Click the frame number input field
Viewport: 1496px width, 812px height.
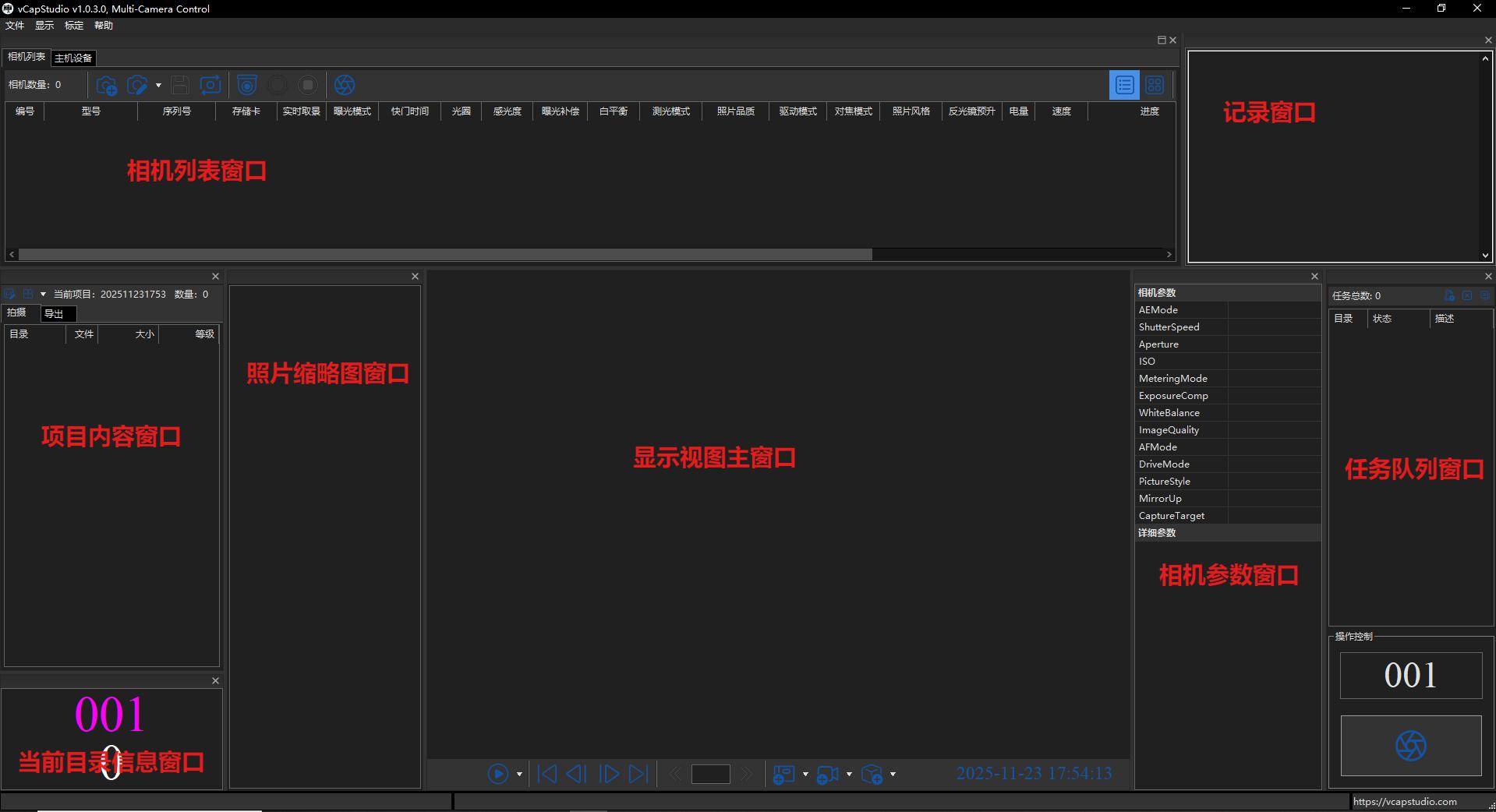click(x=710, y=774)
